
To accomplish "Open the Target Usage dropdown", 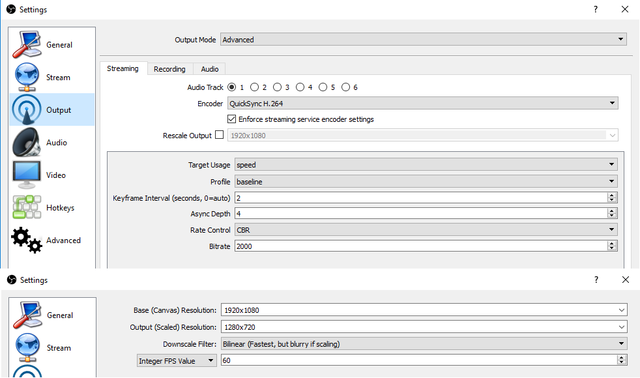I will tap(426, 165).
